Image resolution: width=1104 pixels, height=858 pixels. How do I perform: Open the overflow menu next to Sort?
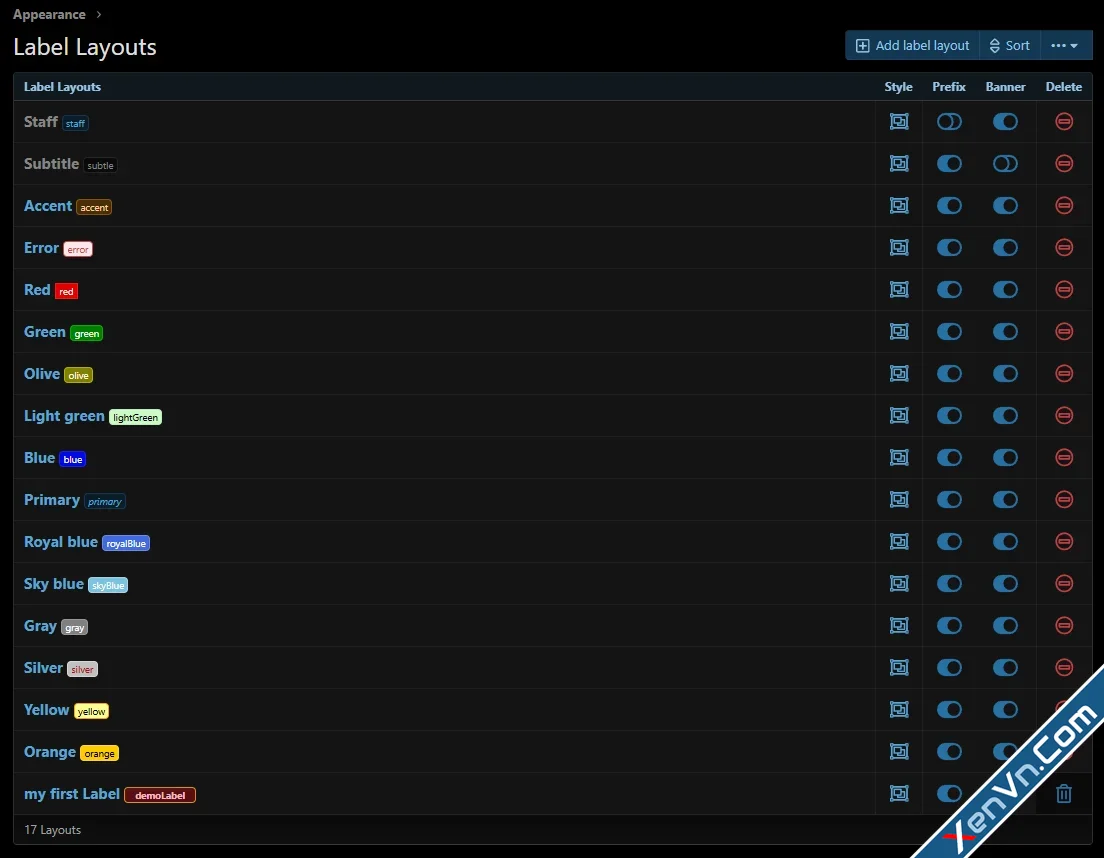coord(1065,44)
